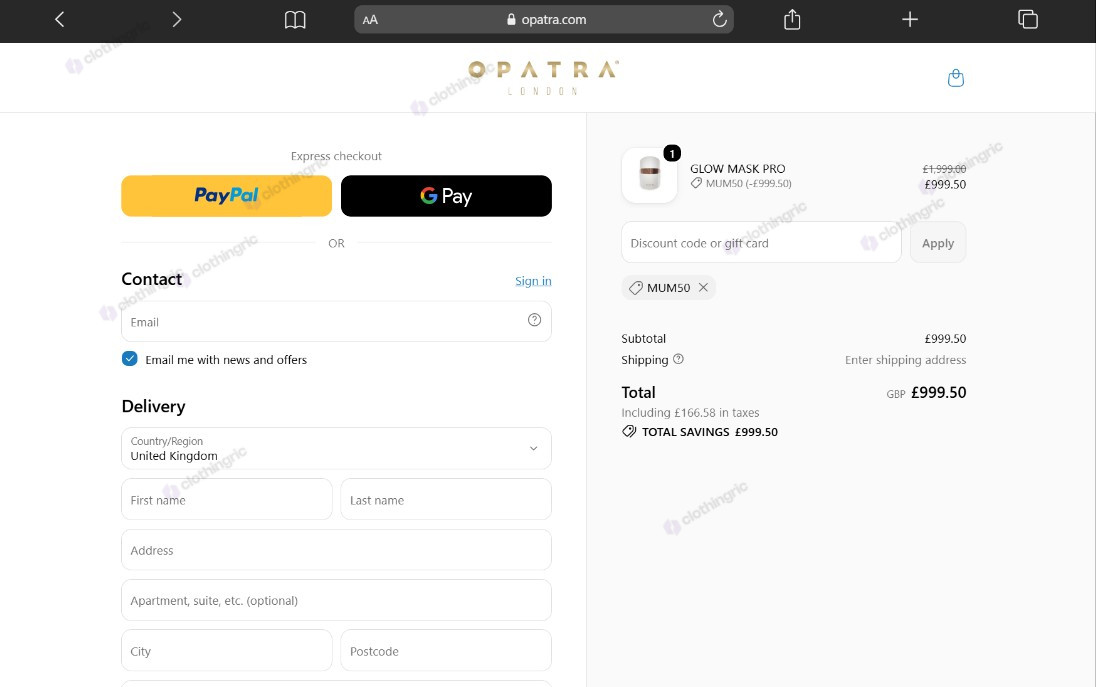
Task: Click the Address field
Action: click(336, 550)
